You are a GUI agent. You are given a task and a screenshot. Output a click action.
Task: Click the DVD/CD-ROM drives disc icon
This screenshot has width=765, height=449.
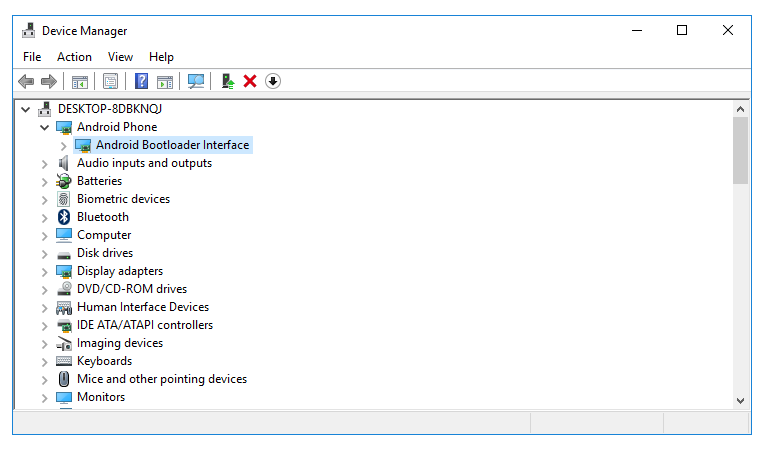point(64,289)
